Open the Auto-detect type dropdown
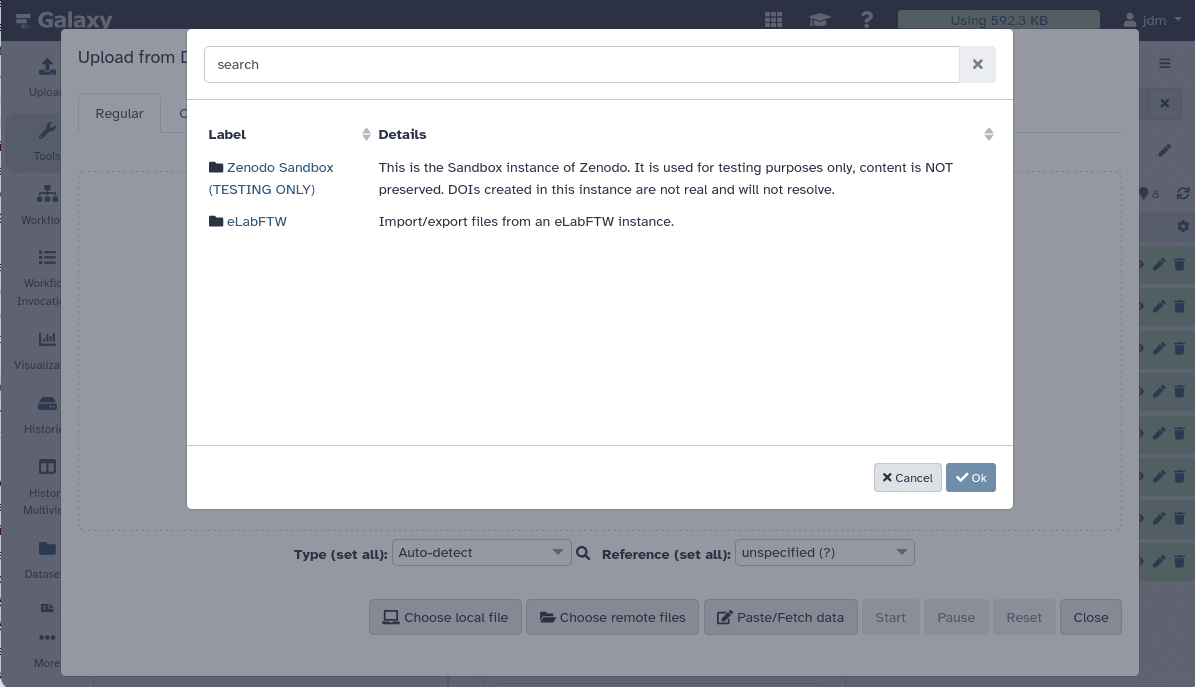The height and width of the screenshot is (687, 1195). pos(481,552)
